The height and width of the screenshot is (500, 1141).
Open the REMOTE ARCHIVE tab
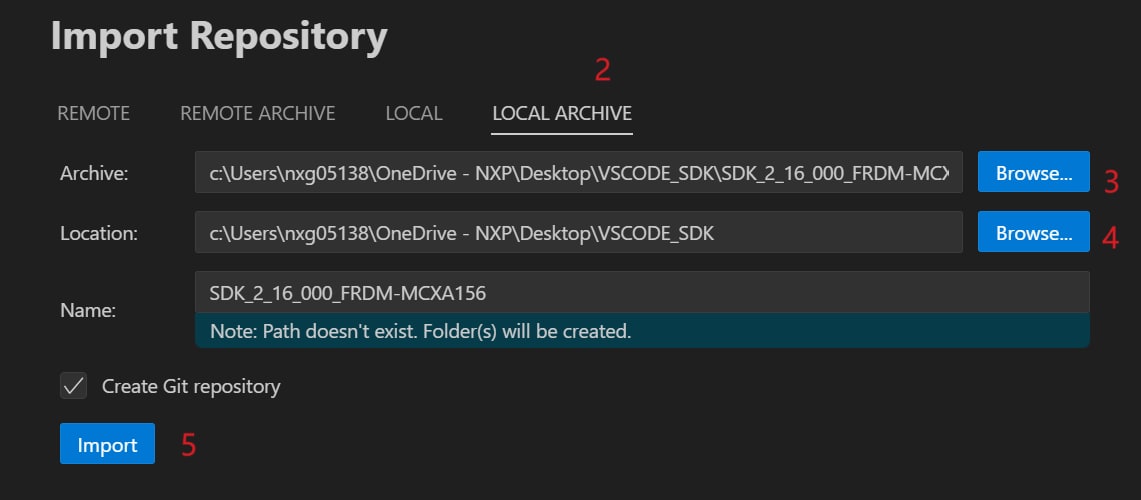pos(257,113)
